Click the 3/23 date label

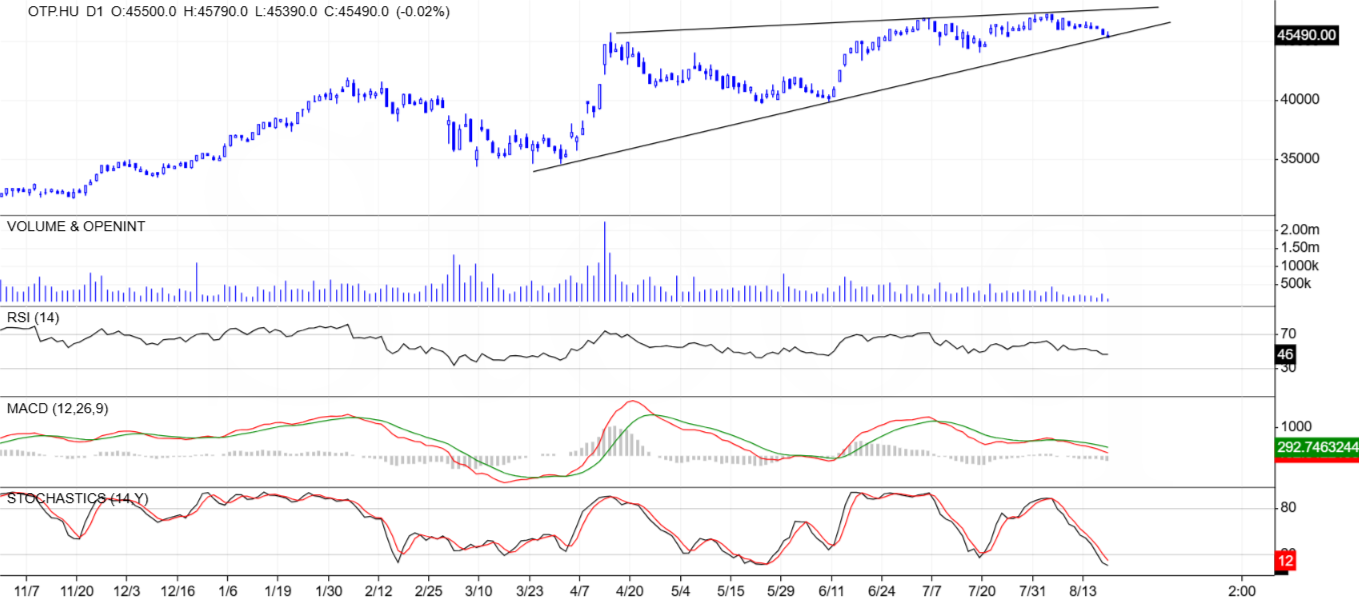(x=529, y=592)
